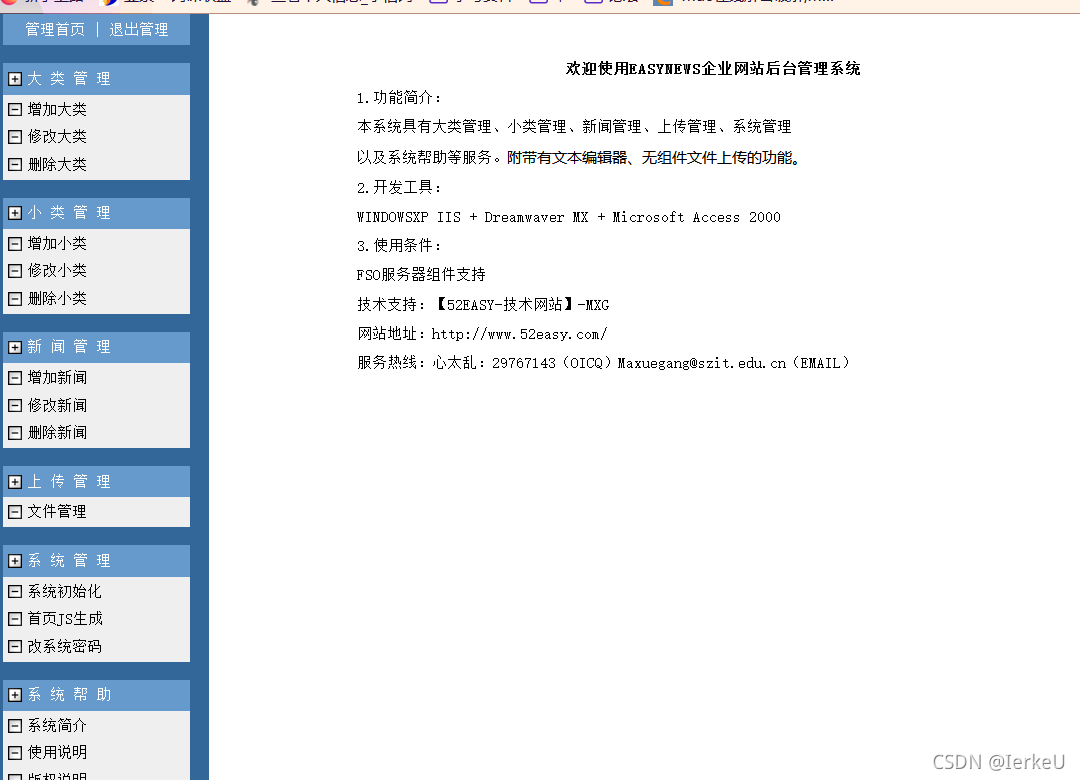
Task: Click minus icon beside 修改大类
Action: tap(14, 136)
